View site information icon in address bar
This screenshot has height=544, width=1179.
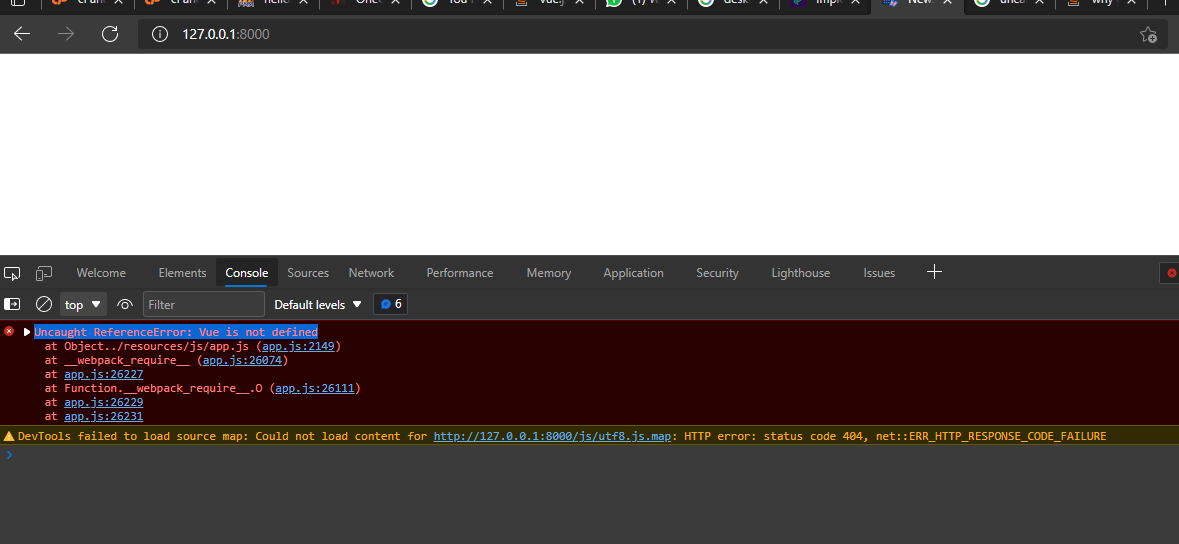click(x=159, y=34)
